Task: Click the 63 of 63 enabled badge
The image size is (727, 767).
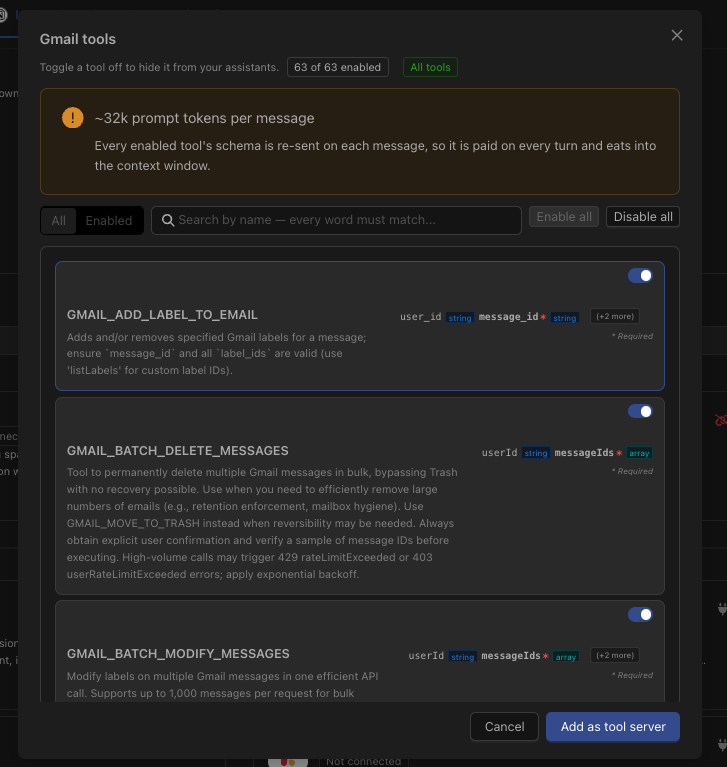Action: (x=338, y=68)
